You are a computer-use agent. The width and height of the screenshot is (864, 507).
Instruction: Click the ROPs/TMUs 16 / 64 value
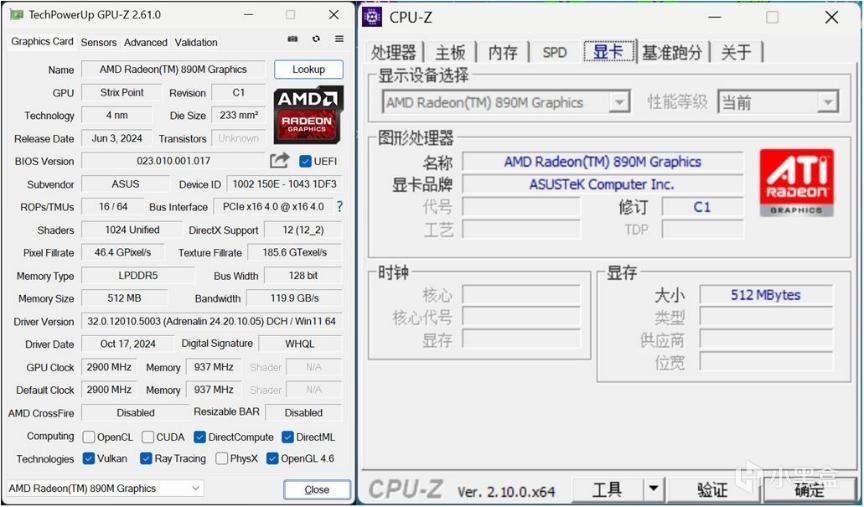tap(113, 207)
